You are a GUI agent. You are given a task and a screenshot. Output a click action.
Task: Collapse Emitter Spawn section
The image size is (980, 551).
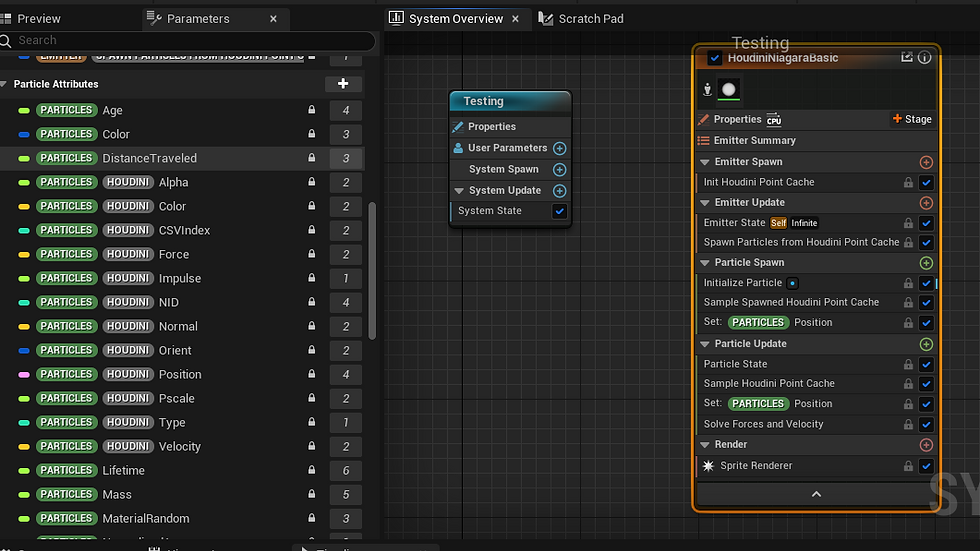coord(705,162)
